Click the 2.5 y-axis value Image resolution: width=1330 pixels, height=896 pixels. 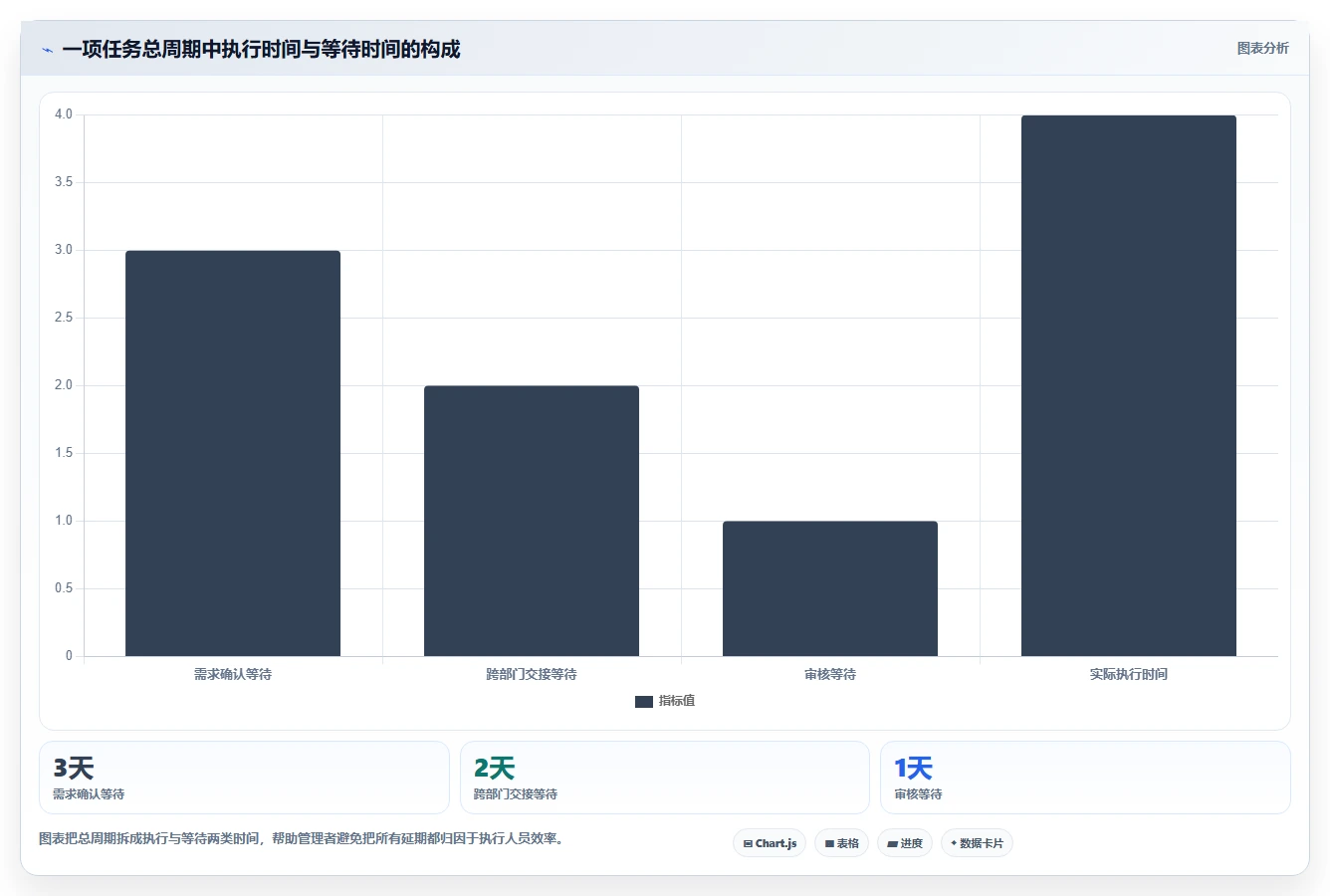pyautogui.click(x=64, y=318)
